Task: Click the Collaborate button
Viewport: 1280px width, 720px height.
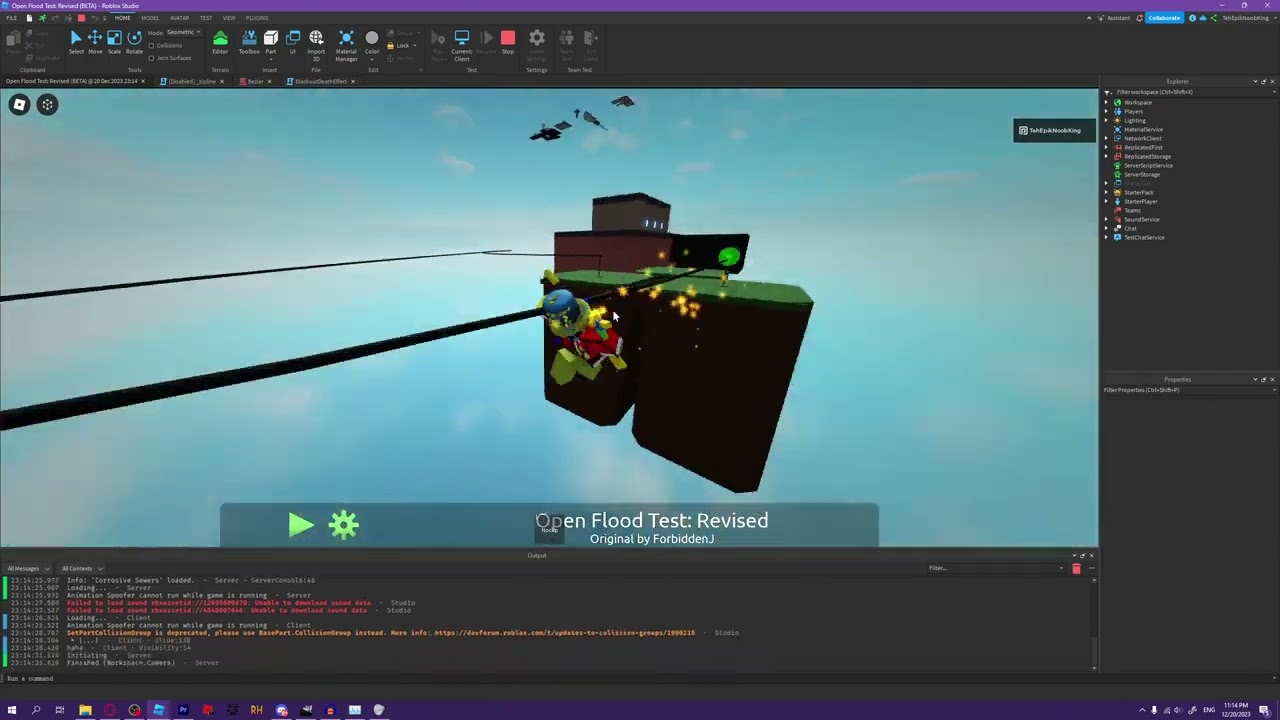Action: point(1164,18)
